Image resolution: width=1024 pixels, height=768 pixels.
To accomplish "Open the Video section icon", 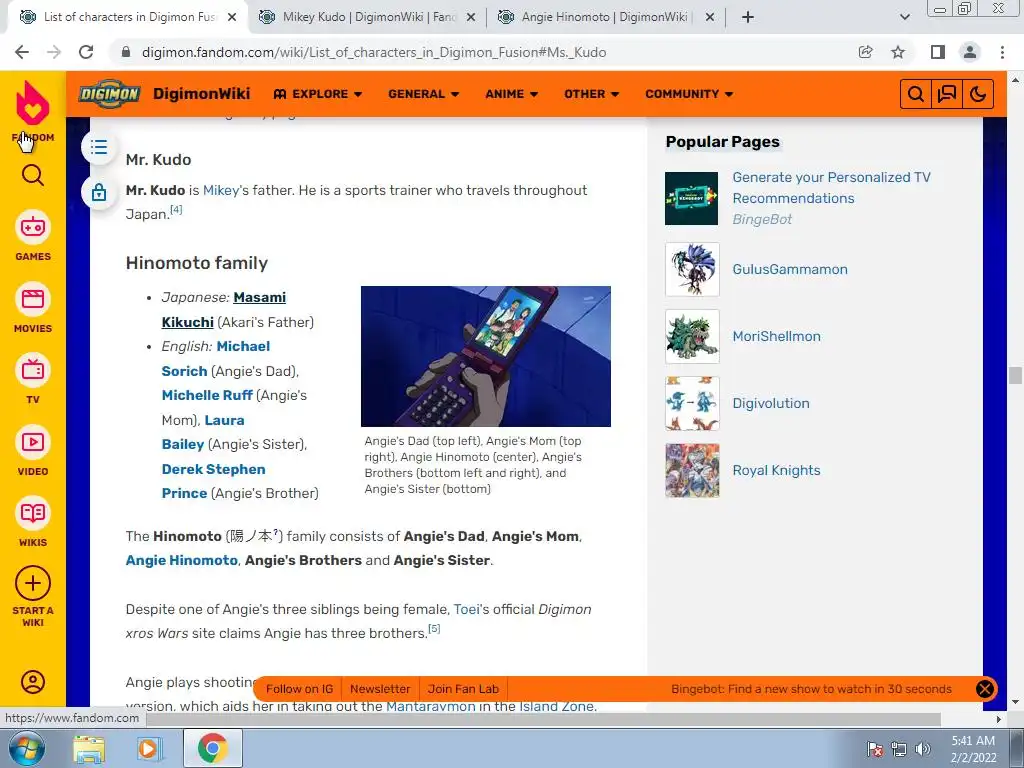I will pyautogui.click(x=33, y=442).
